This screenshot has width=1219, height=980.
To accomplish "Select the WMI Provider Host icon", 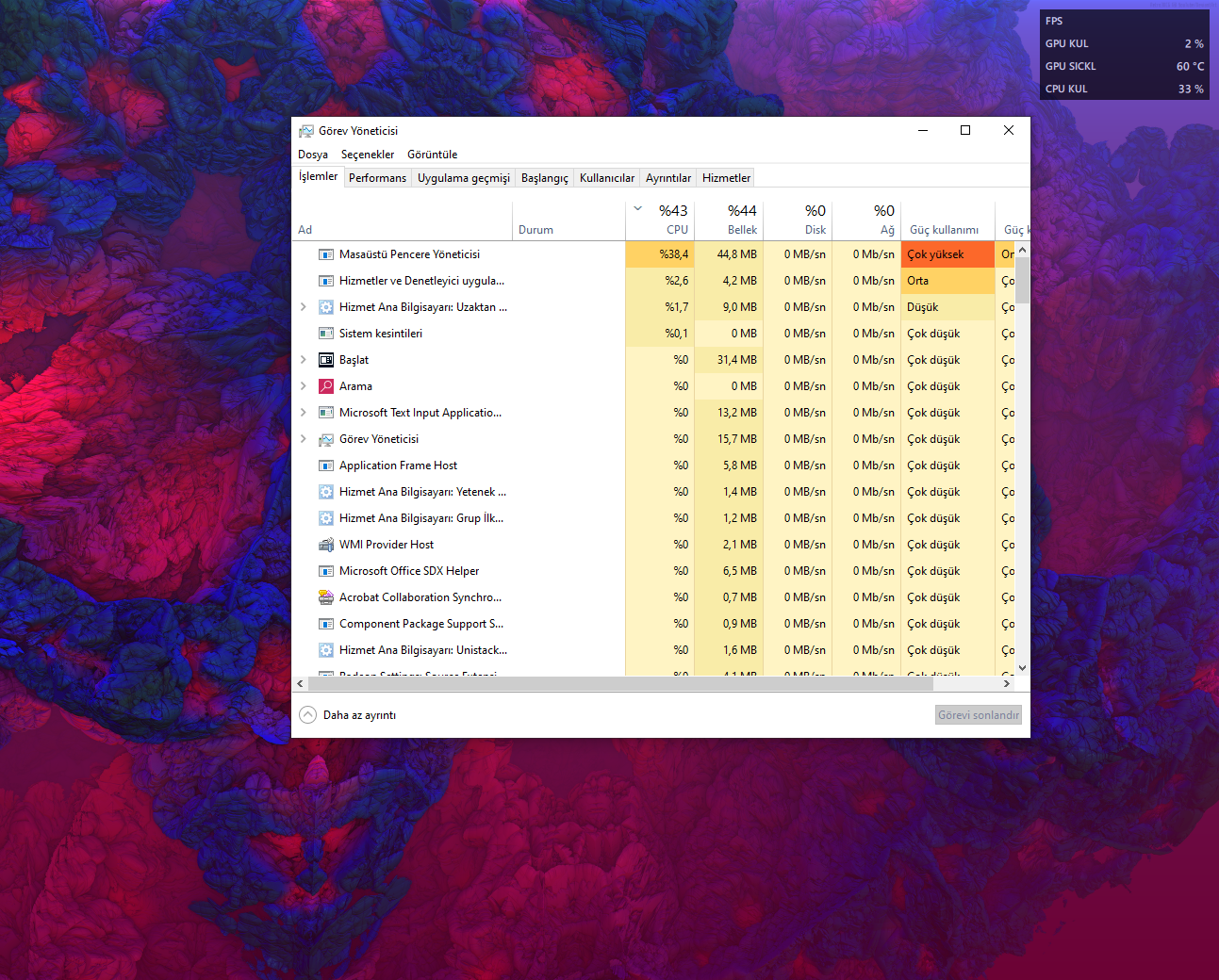I will (326, 545).
